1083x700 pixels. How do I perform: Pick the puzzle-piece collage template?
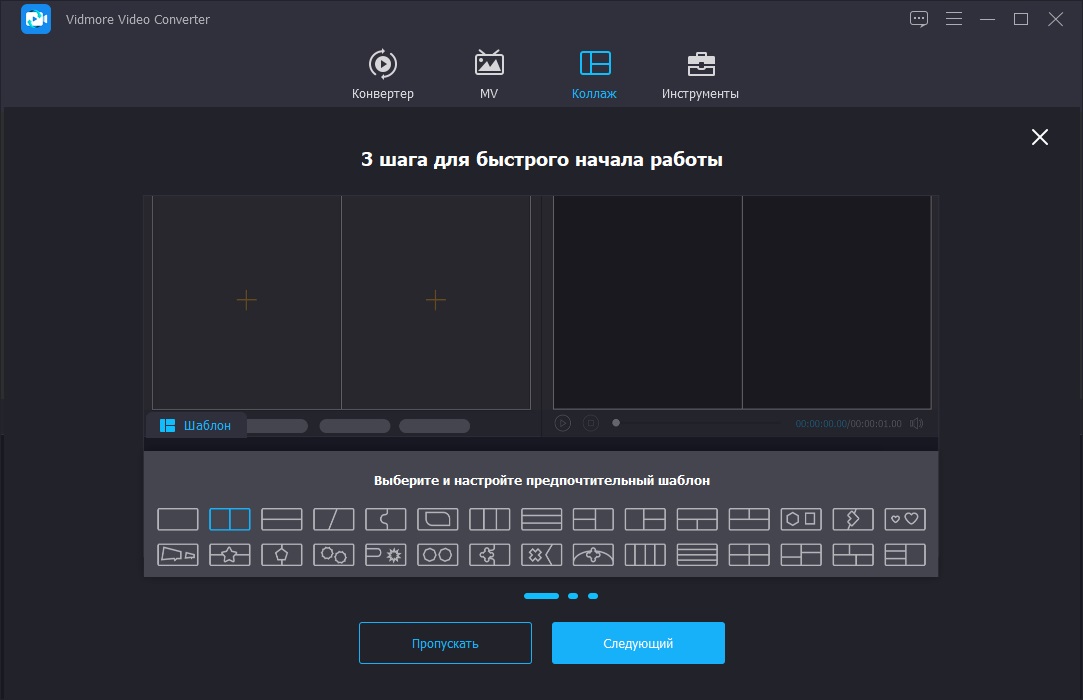point(489,554)
